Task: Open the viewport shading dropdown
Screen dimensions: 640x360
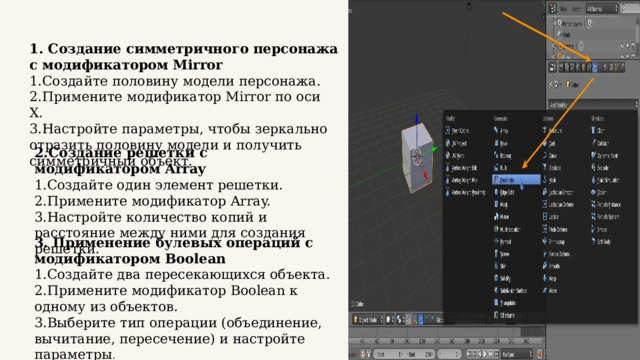Action: coord(390,320)
